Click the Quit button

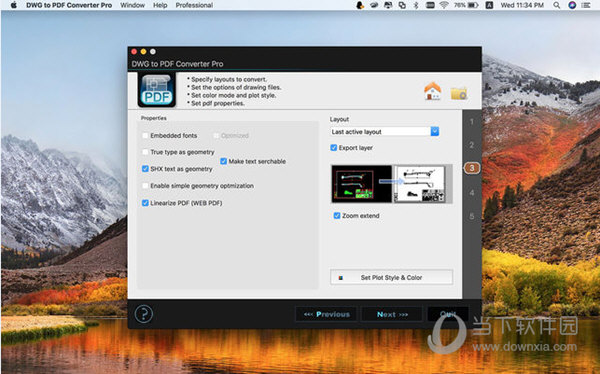click(448, 314)
